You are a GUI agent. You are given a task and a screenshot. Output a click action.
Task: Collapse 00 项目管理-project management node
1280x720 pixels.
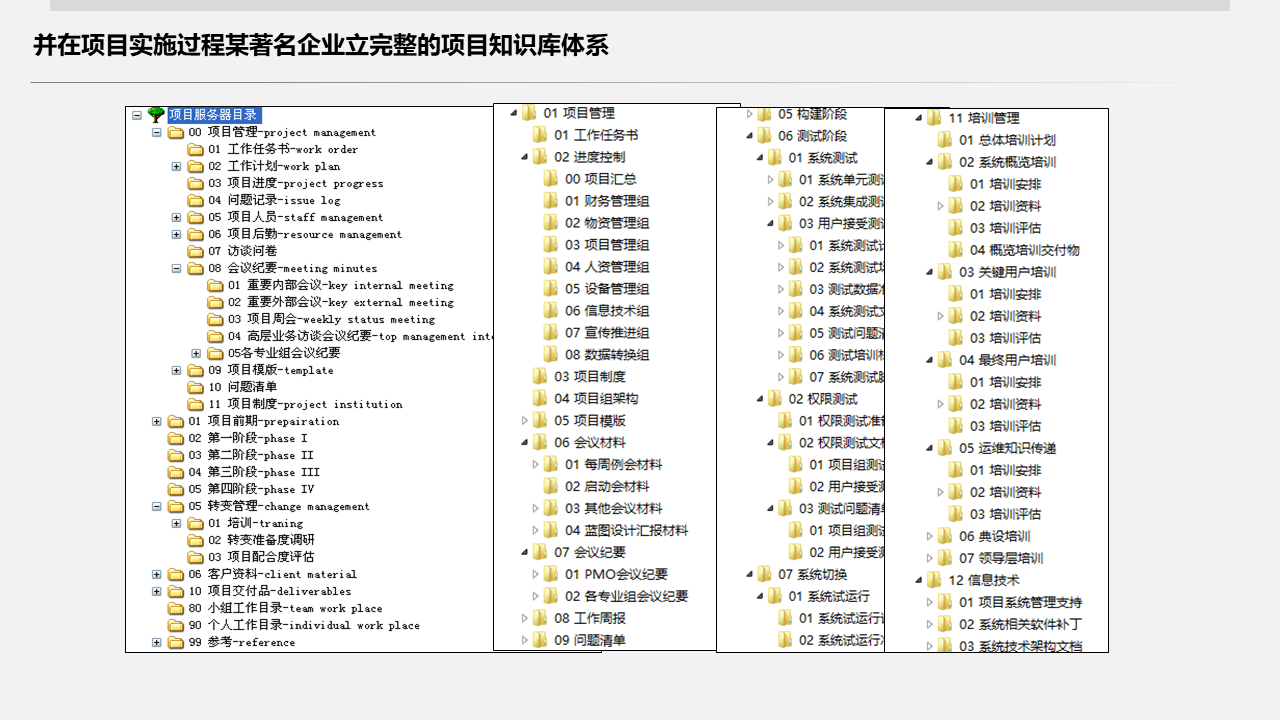click(157, 132)
